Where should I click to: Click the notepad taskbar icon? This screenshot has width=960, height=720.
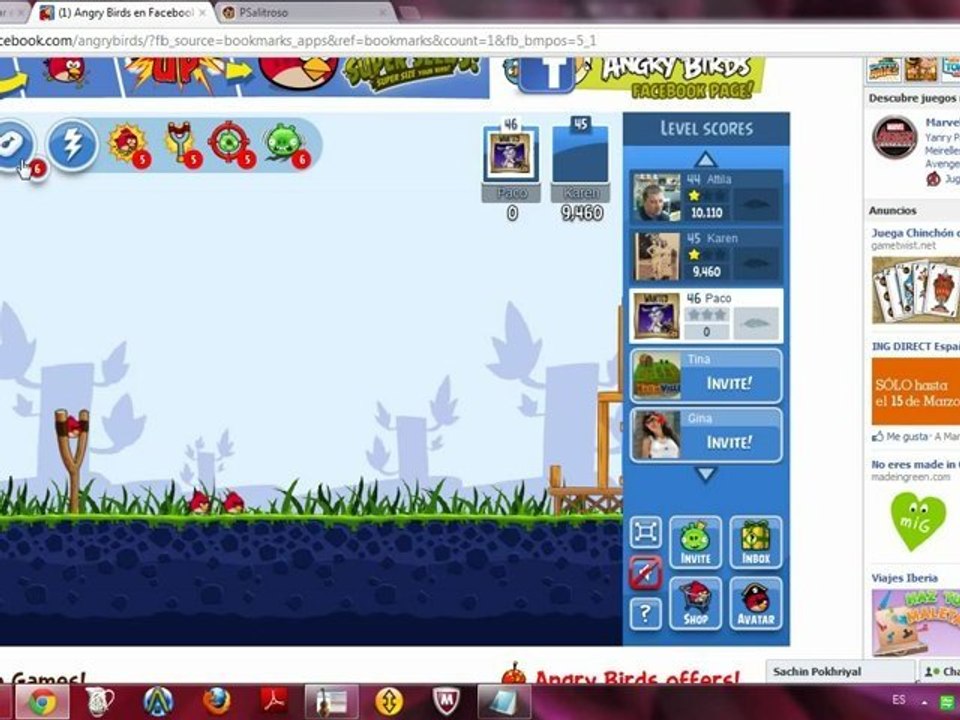pos(503,702)
